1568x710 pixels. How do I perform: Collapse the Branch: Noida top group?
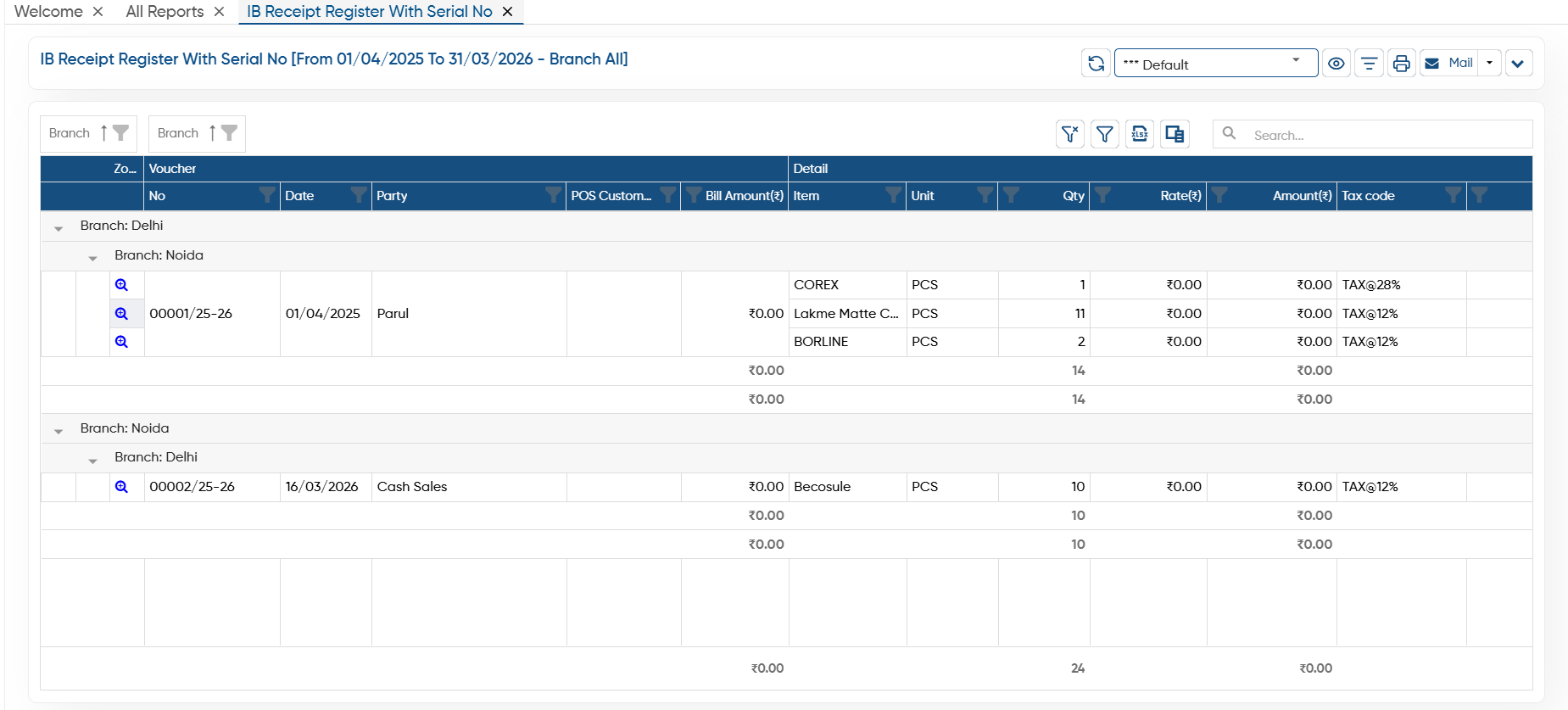pos(59,431)
